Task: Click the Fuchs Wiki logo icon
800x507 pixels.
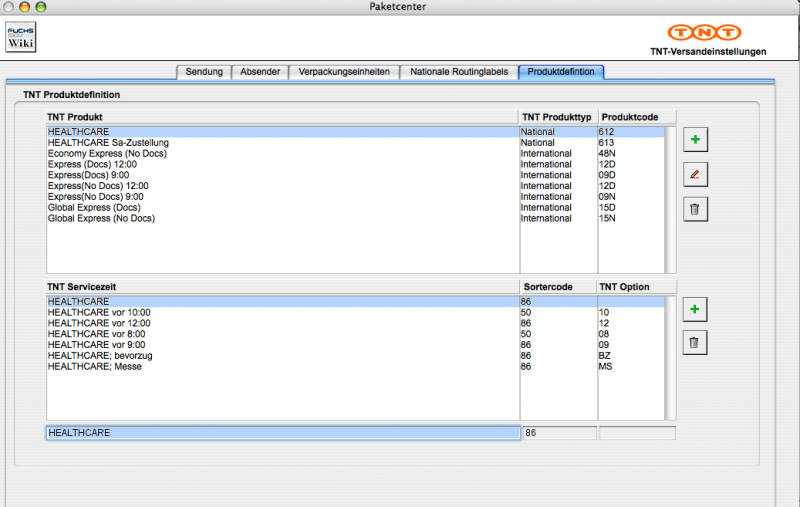Action: pyautogui.click(x=21, y=38)
